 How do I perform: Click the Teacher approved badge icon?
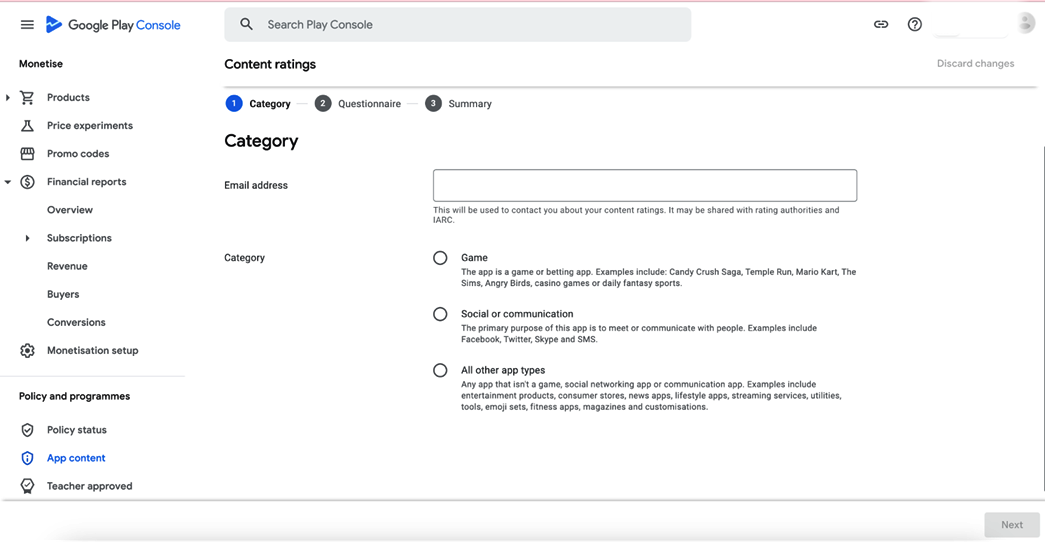(x=27, y=486)
